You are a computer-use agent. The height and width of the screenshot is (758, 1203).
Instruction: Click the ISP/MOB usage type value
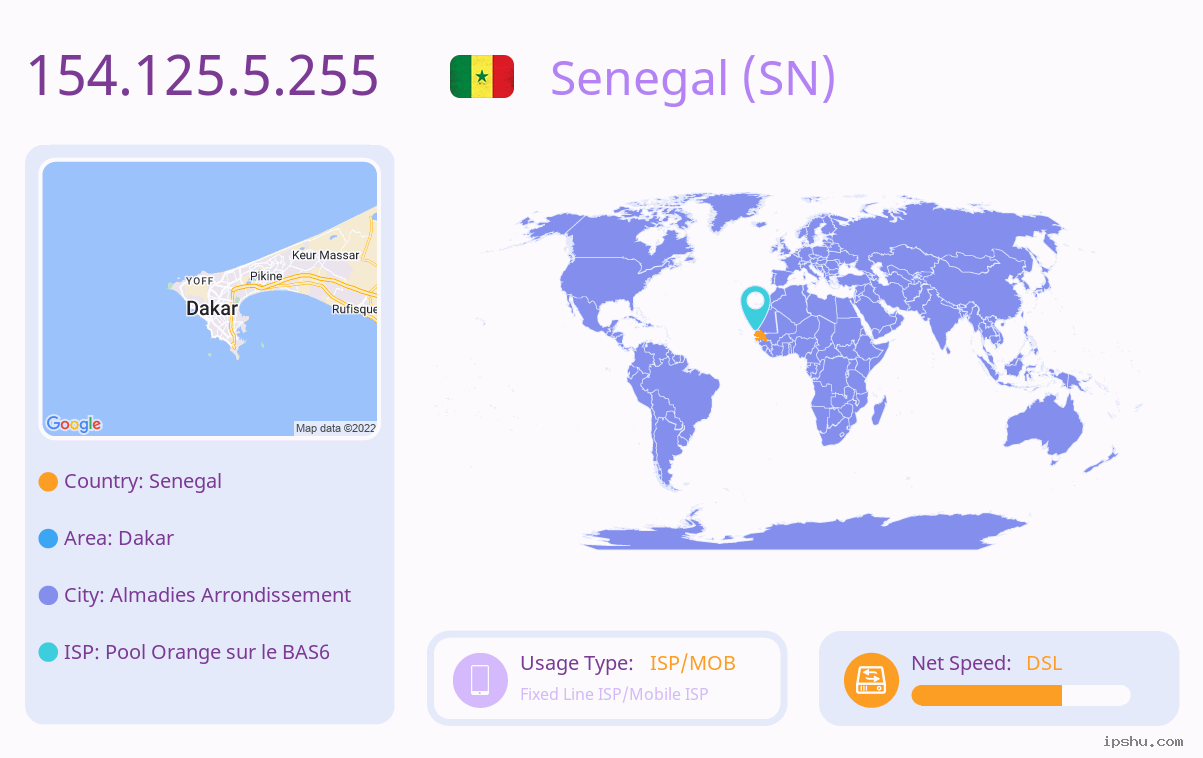point(693,663)
